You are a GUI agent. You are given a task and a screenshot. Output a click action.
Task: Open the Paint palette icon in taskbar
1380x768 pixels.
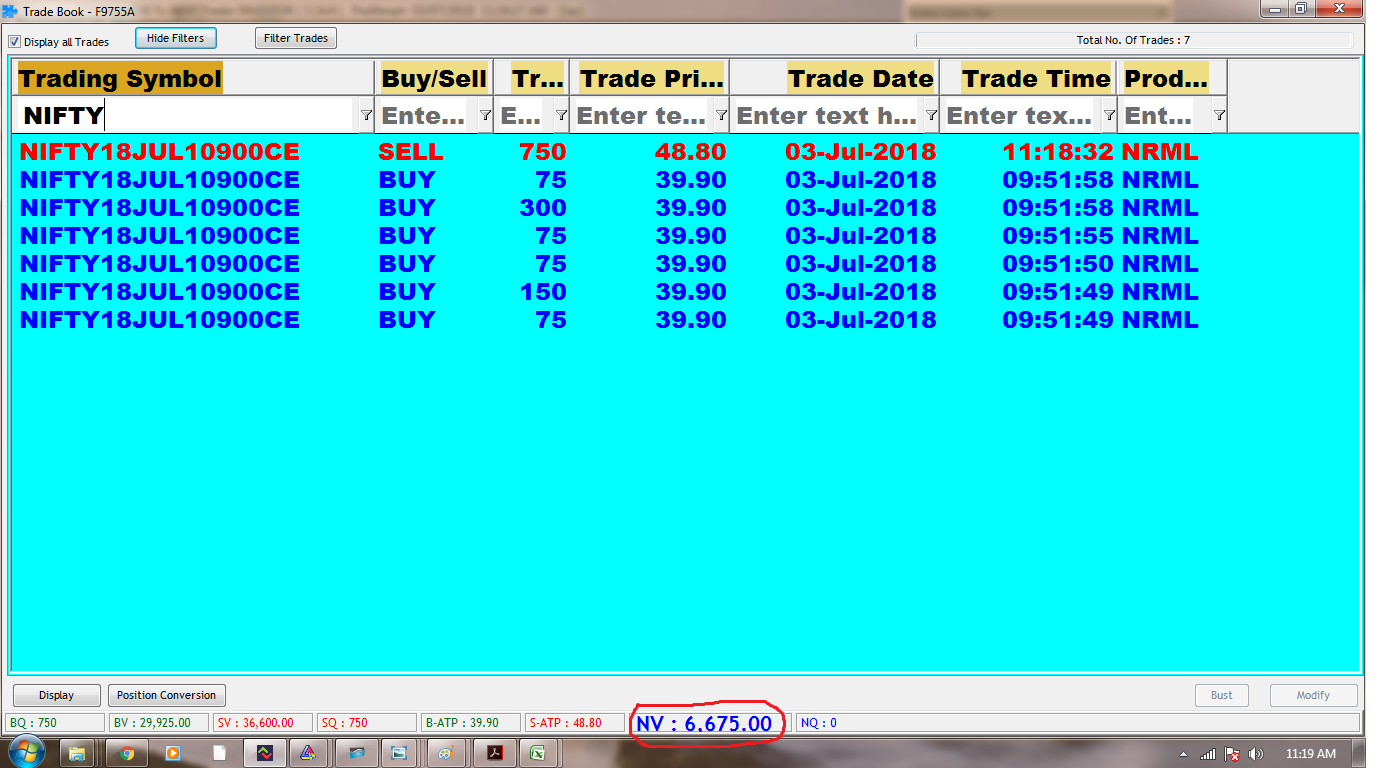click(446, 753)
